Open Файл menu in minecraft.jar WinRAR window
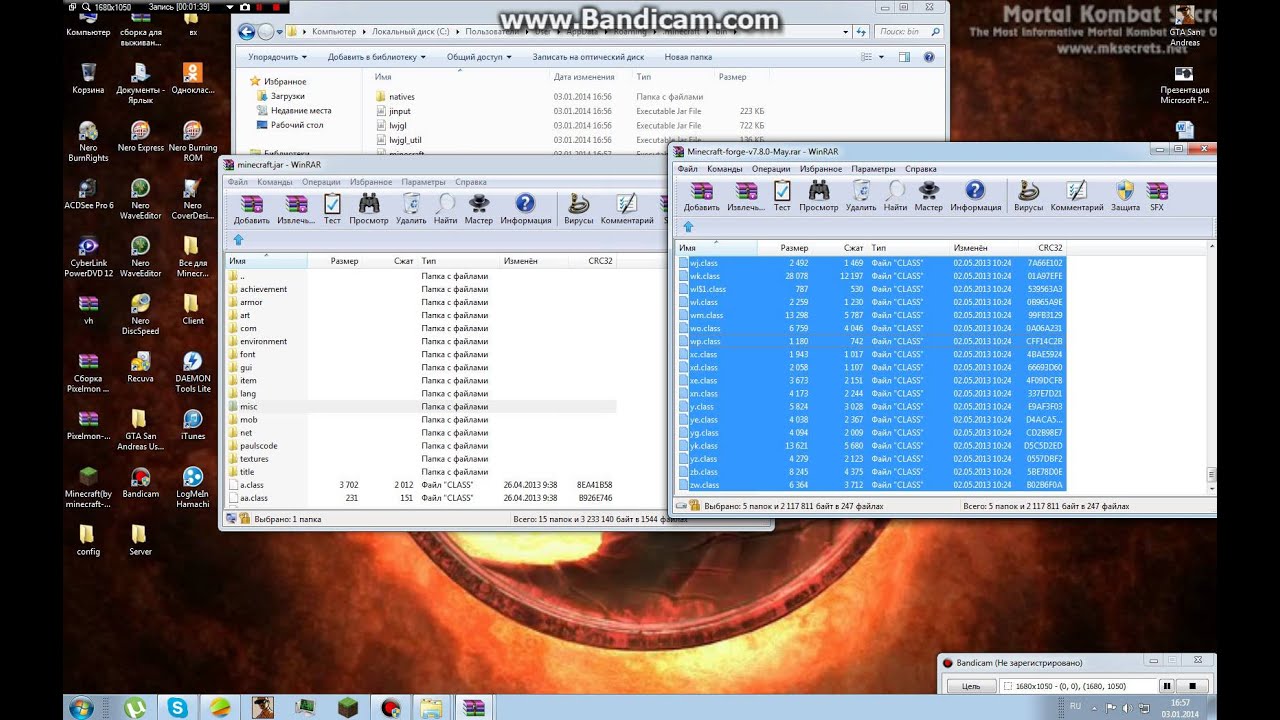The height and width of the screenshot is (720, 1280). pos(237,182)
